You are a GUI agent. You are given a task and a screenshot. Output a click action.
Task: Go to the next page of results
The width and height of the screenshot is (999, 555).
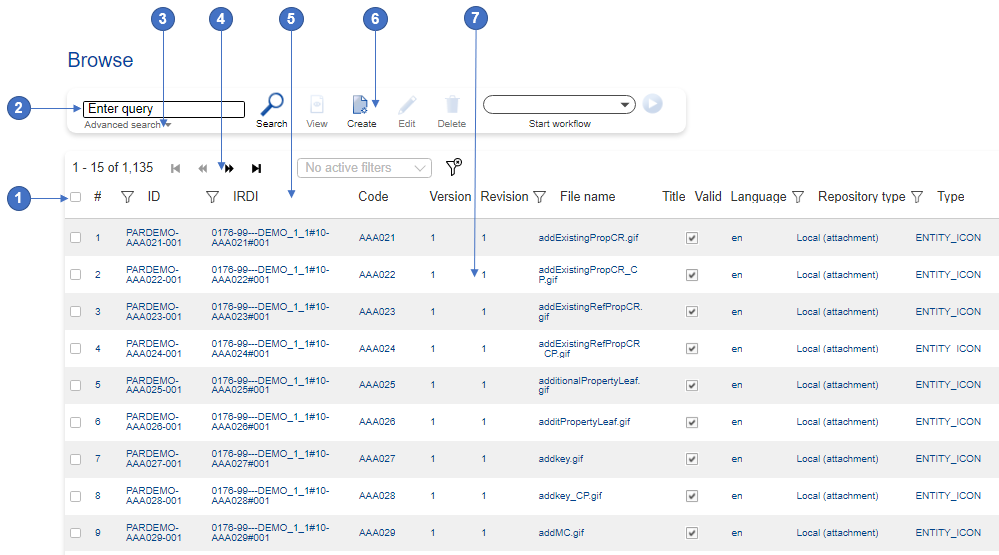click(229, 169)
